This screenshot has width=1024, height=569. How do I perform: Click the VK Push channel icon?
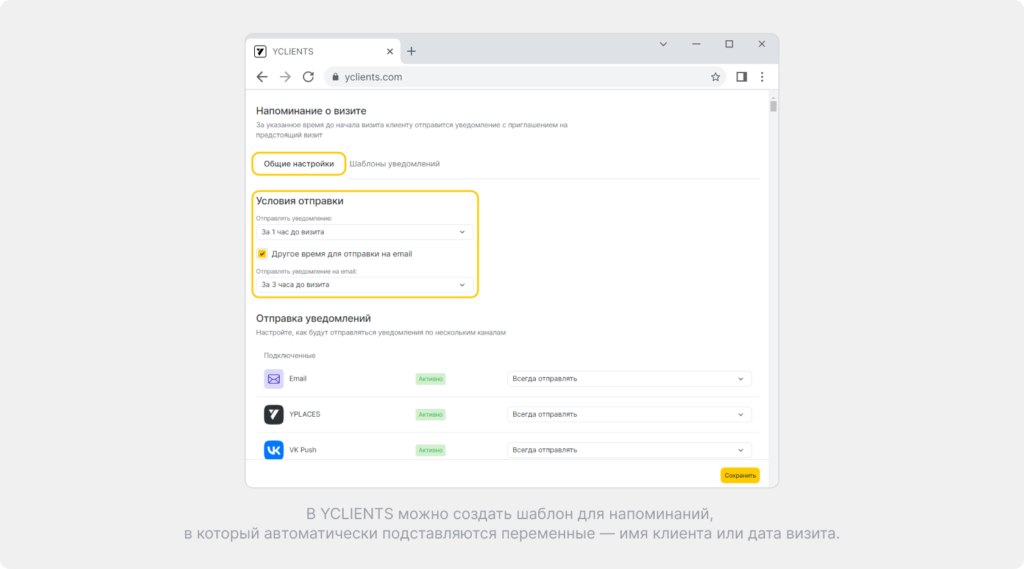click(274, 450)
